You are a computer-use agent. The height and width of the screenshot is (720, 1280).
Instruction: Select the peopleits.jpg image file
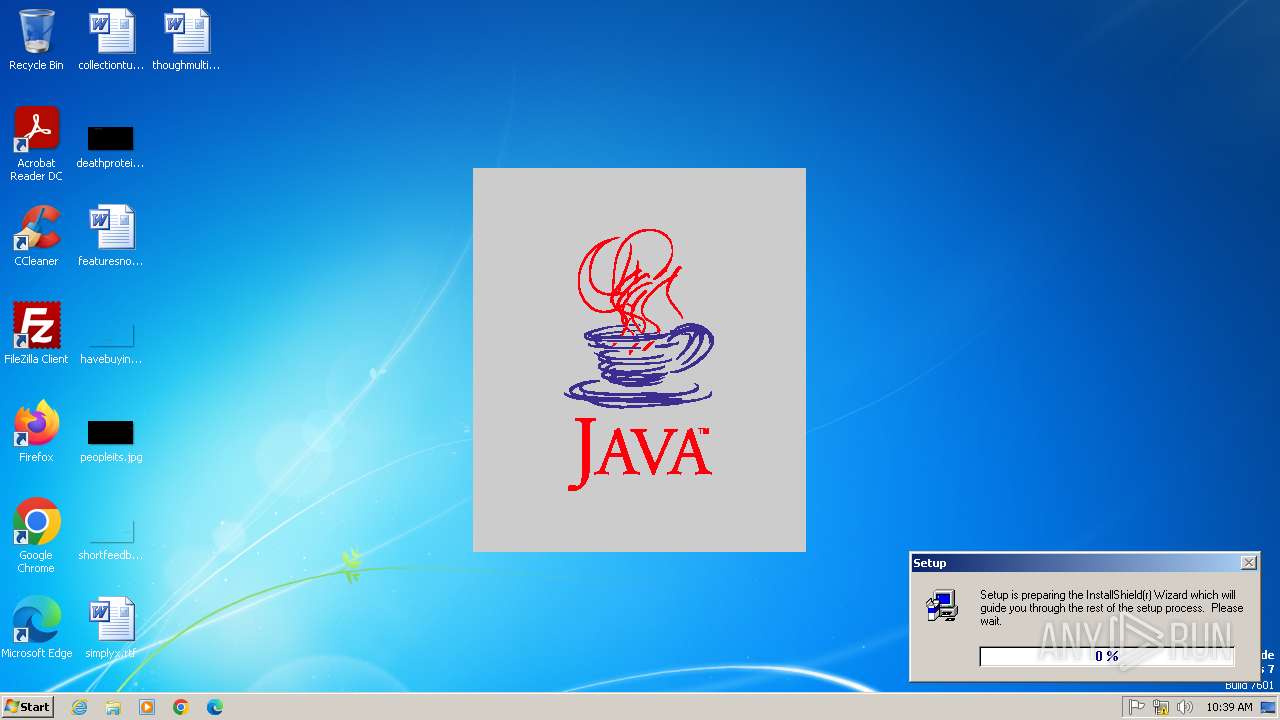click(x=111, y=441)
